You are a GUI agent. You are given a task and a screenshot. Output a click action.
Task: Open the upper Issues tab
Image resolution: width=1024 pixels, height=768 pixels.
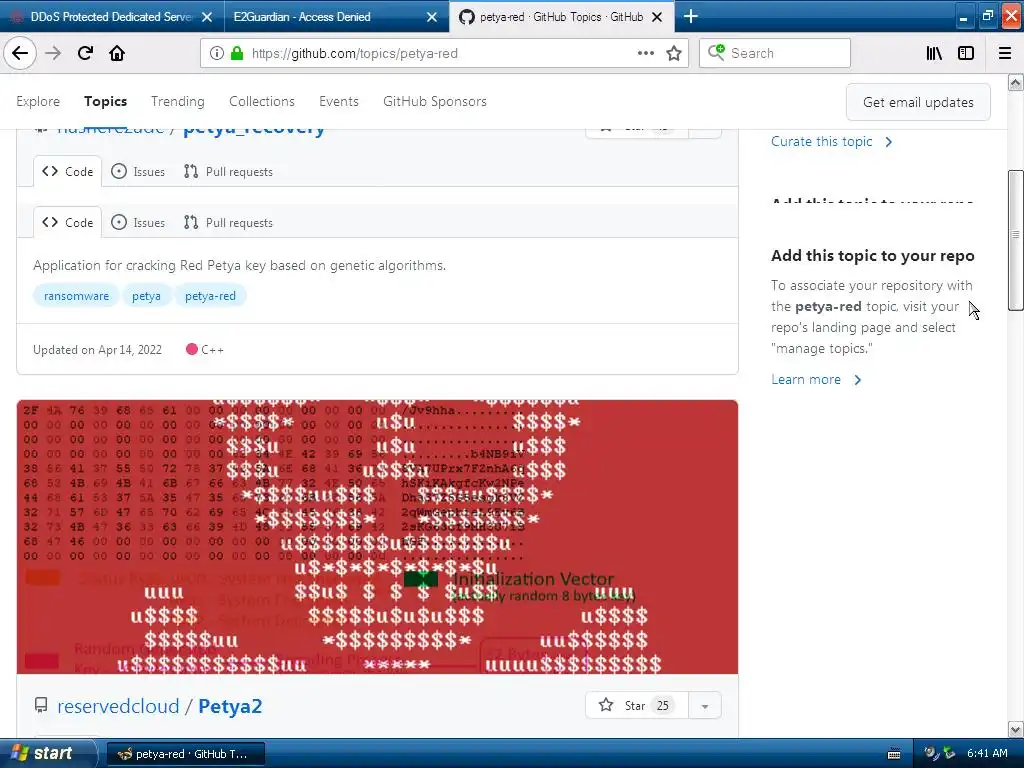(138, 171)
